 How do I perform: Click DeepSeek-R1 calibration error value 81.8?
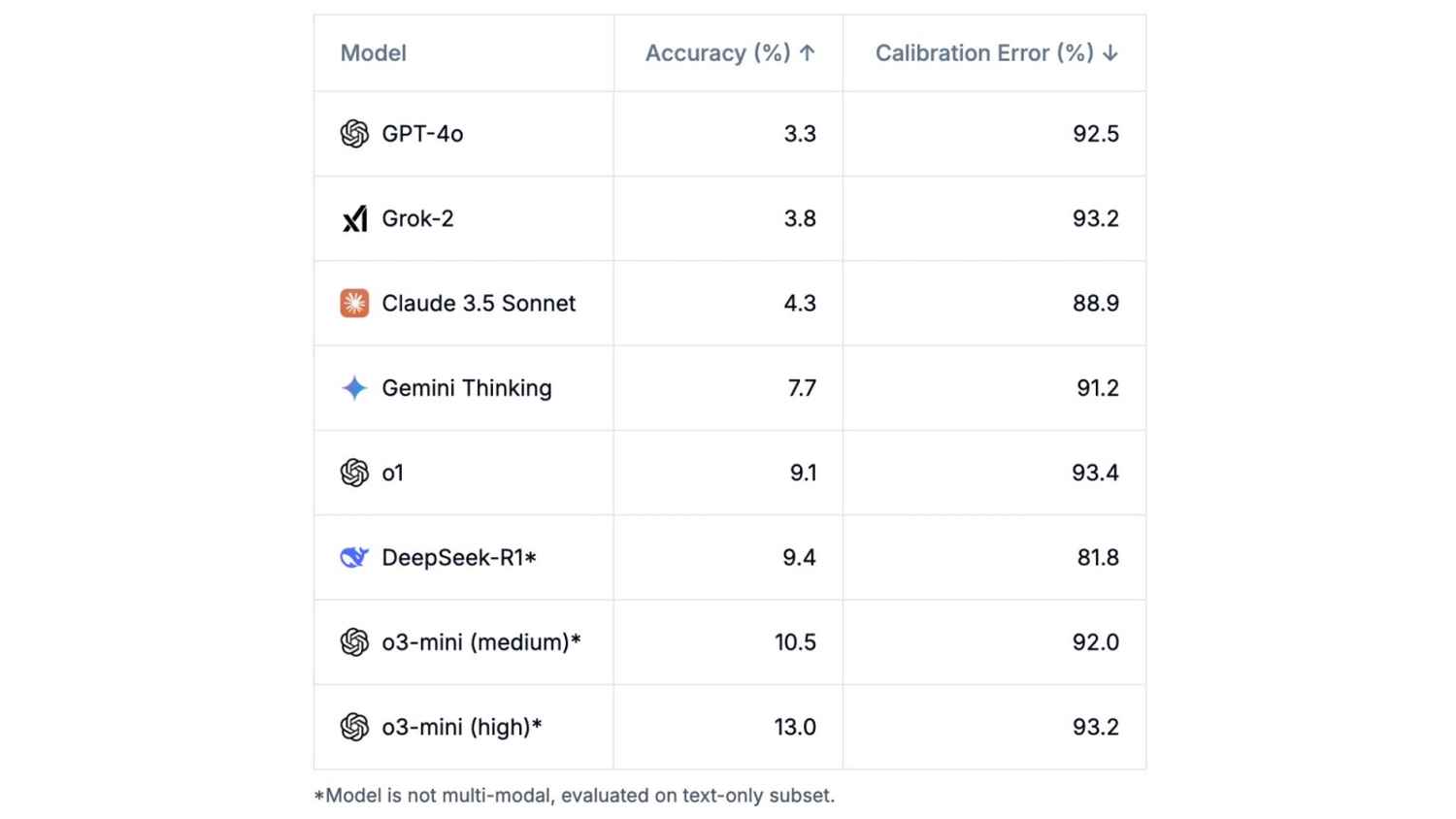pos(1098,557)
